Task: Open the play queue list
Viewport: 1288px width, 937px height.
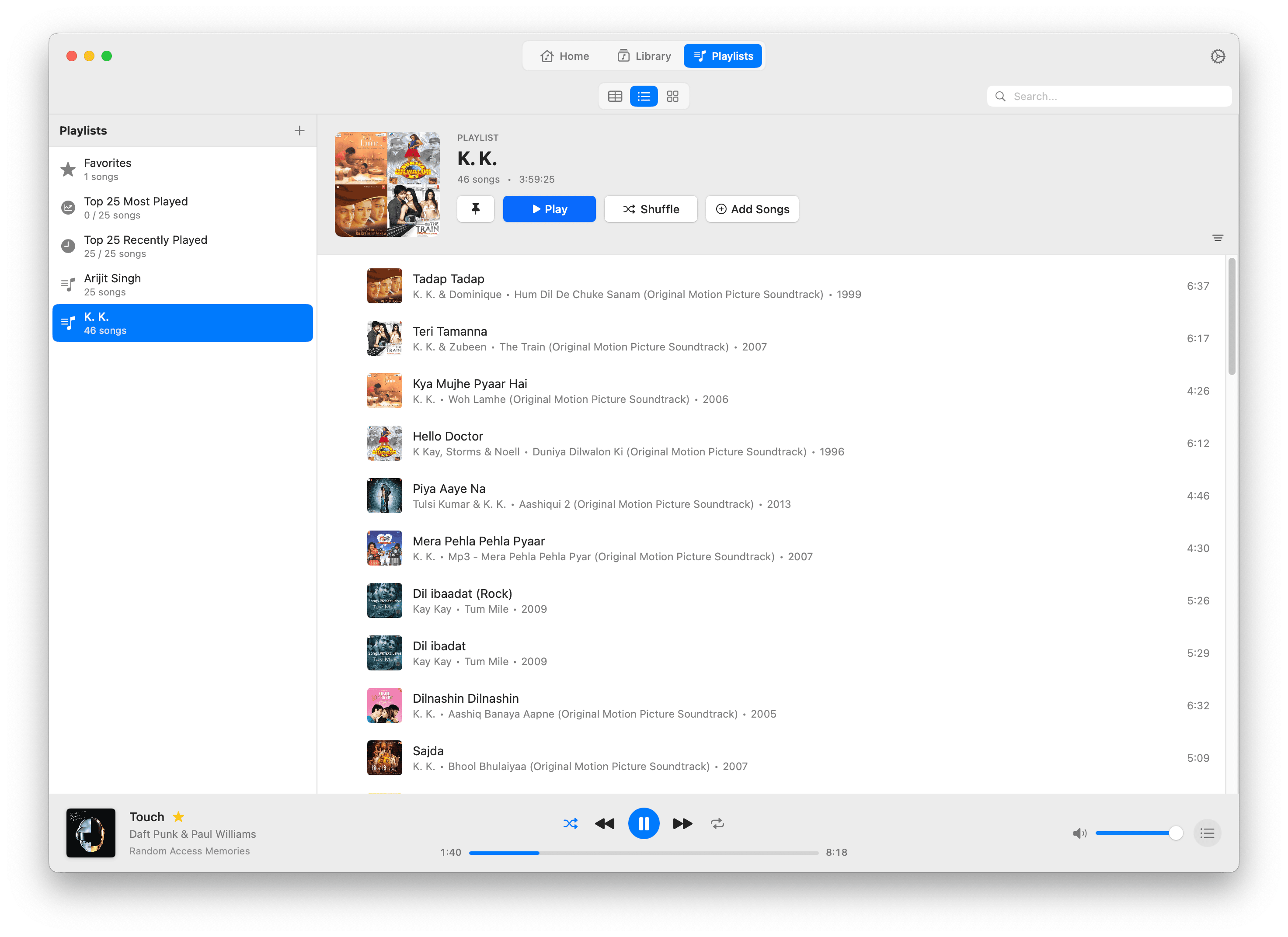Action: point(1208,833)
